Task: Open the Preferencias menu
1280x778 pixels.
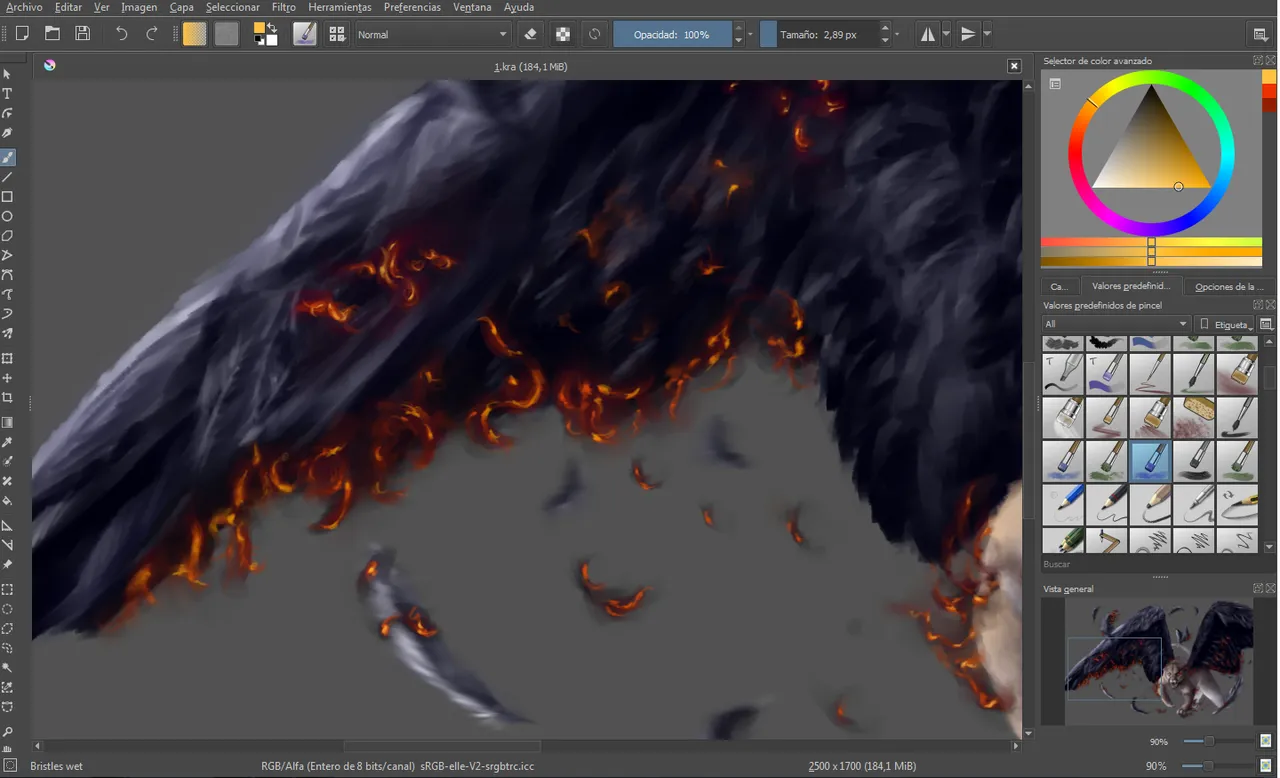Action: pos(412,7)
